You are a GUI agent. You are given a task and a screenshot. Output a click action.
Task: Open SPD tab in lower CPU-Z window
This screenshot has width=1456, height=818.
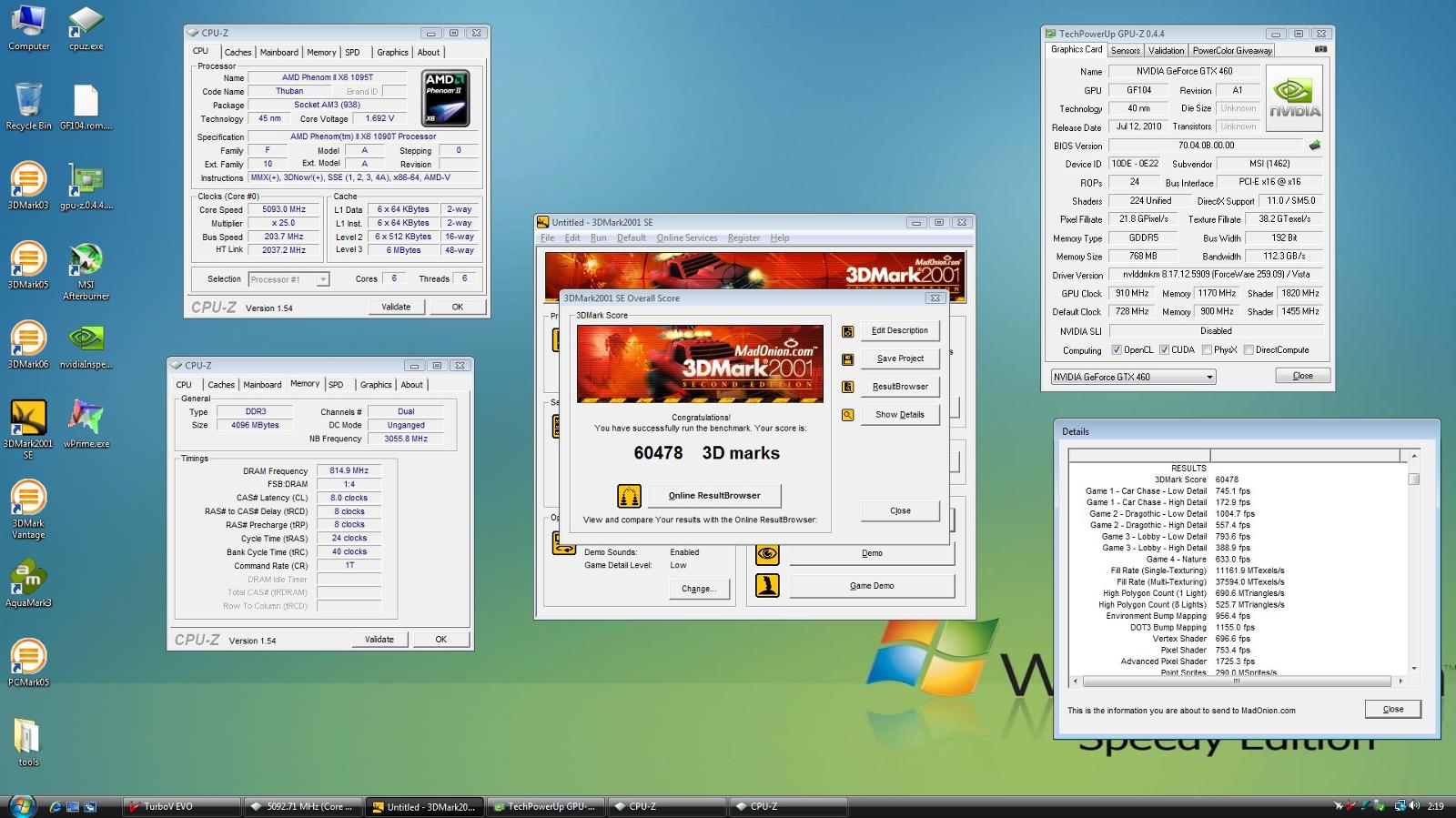click(336, 385)
